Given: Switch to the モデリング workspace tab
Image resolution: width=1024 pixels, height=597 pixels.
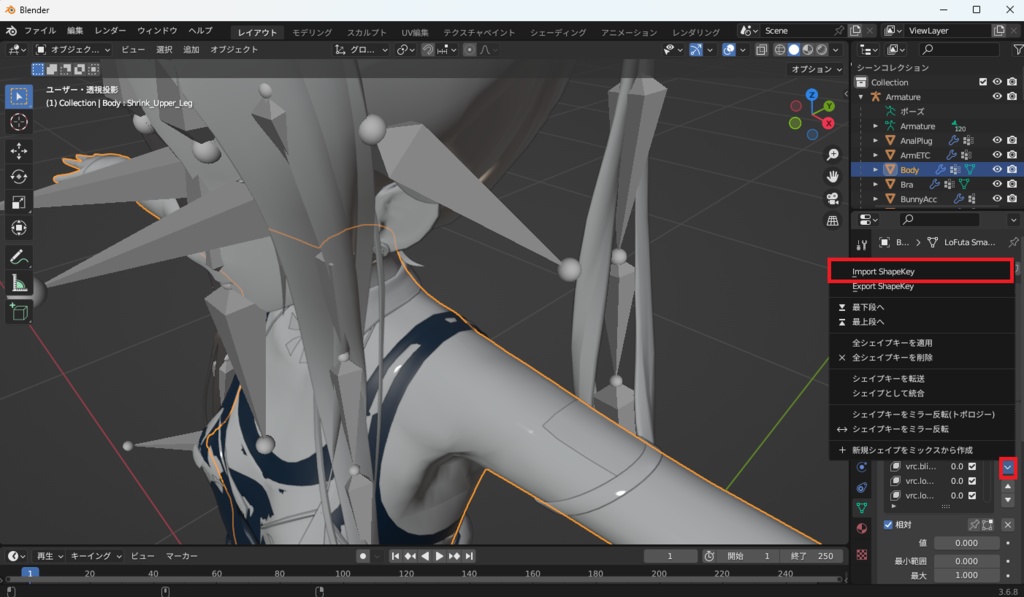Looking at the screenshot, I should 312,32.
